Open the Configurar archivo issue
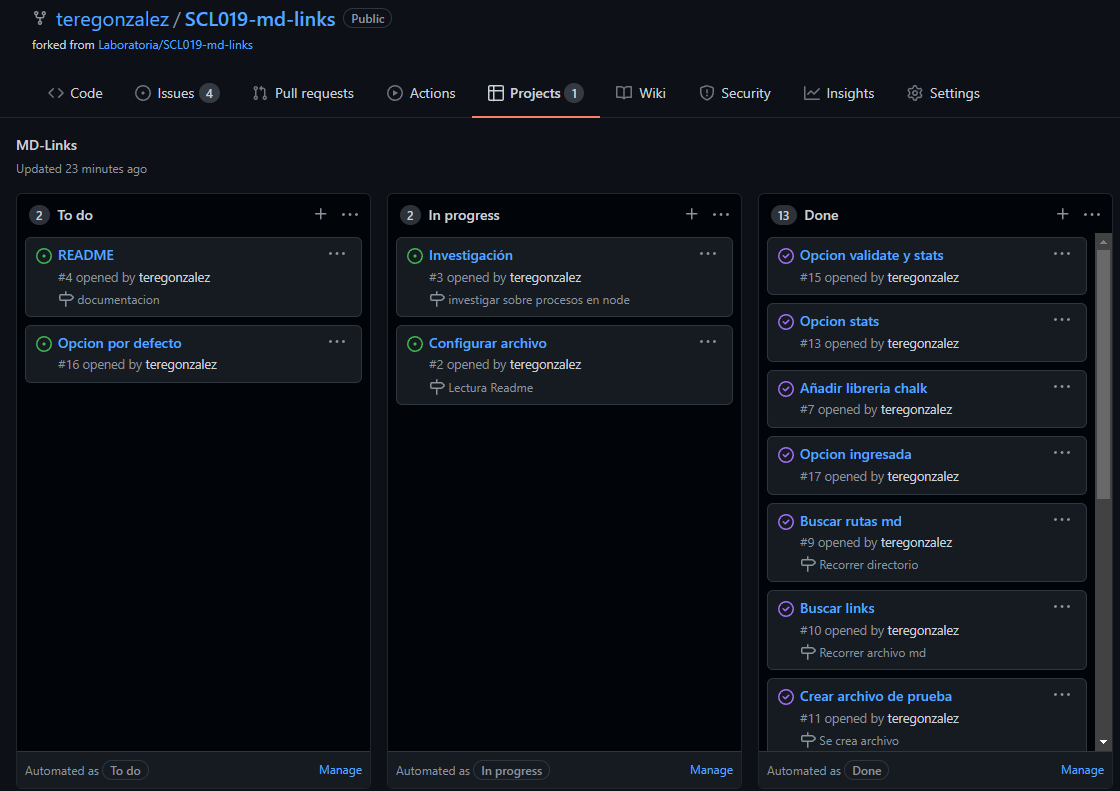 pos(487,343)
